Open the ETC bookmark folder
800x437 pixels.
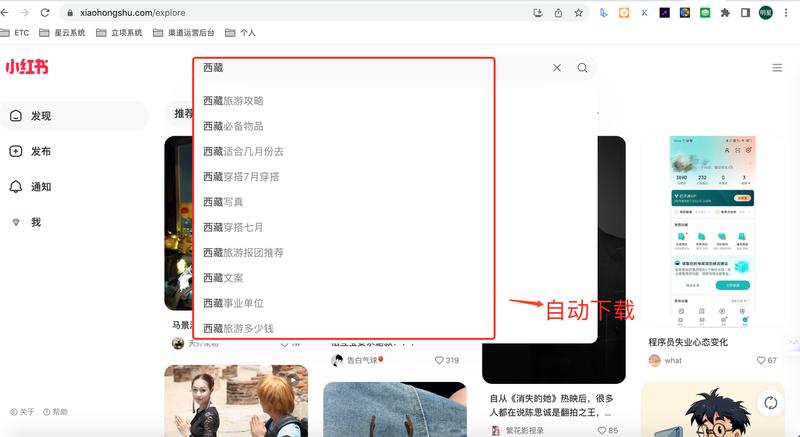(15, 33)
